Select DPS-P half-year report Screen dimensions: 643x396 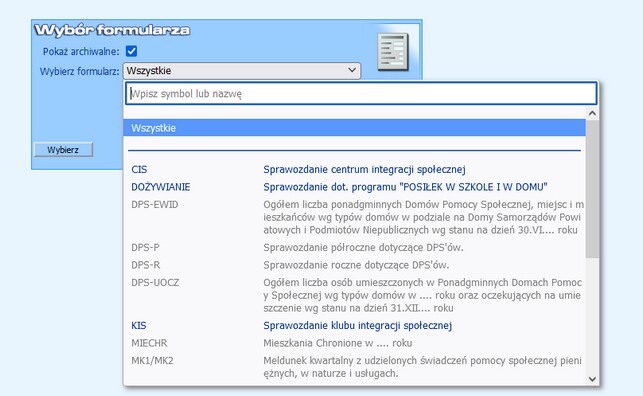[354, 248]
